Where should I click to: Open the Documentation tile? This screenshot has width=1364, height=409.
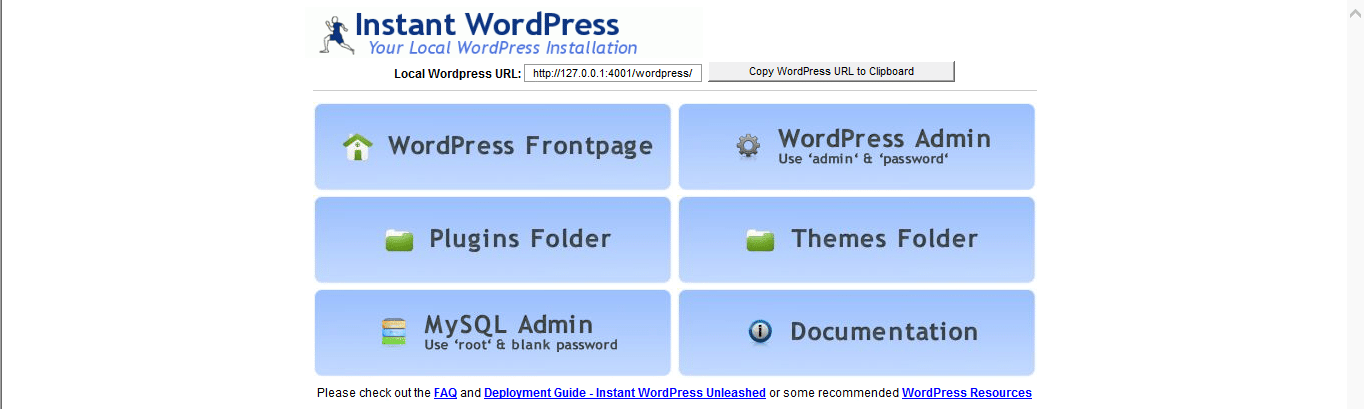tap(857, 333)
